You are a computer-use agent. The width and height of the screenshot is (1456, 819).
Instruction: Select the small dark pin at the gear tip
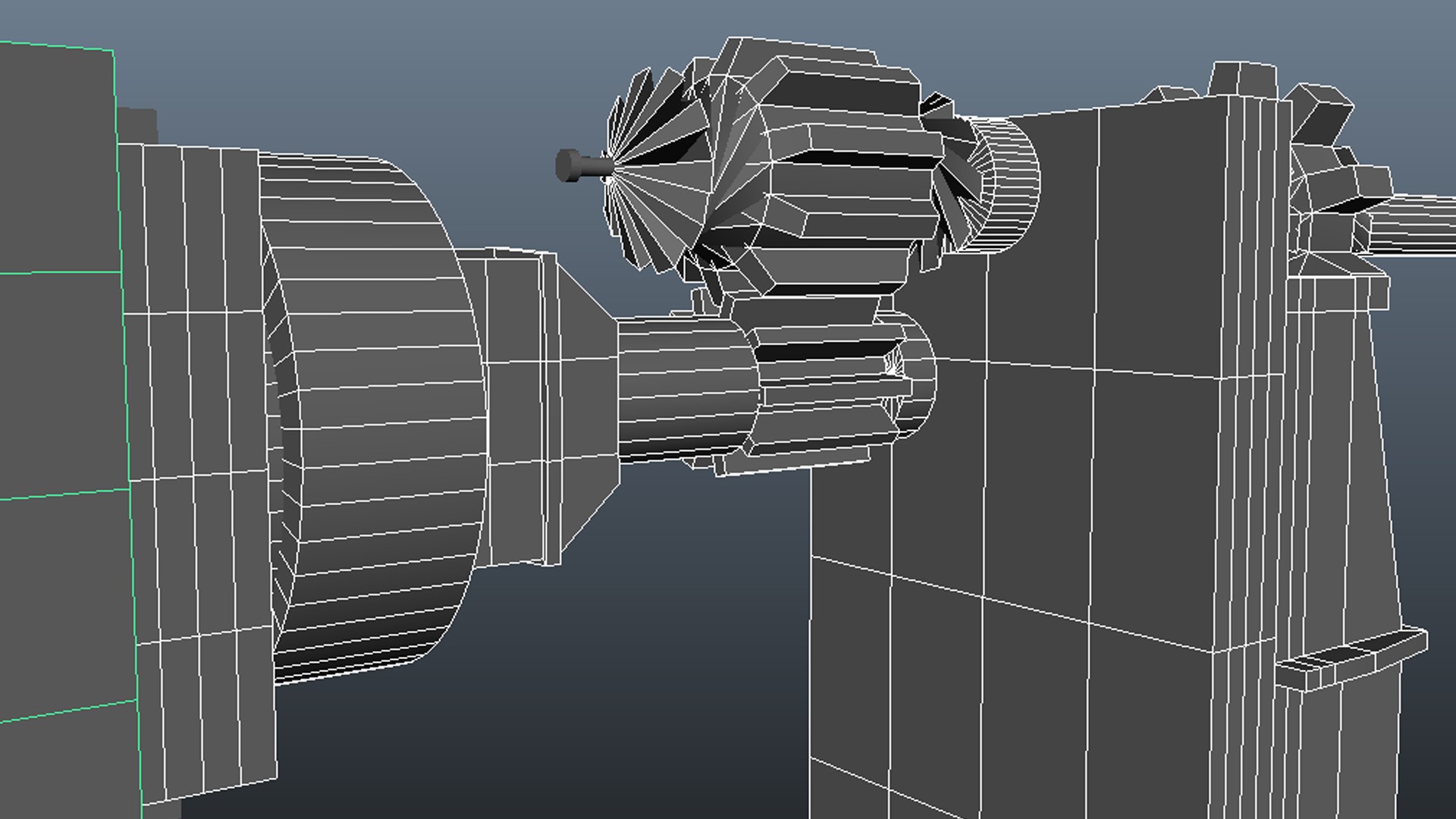click(582, 165)
